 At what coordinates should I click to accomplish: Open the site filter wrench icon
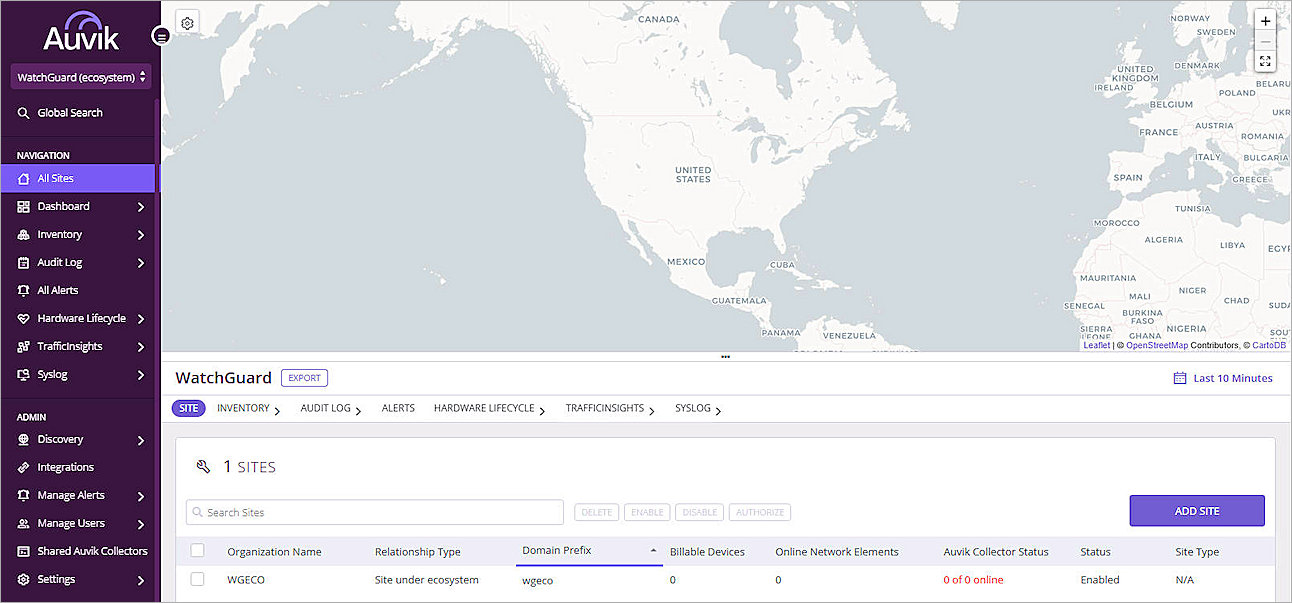204,466
